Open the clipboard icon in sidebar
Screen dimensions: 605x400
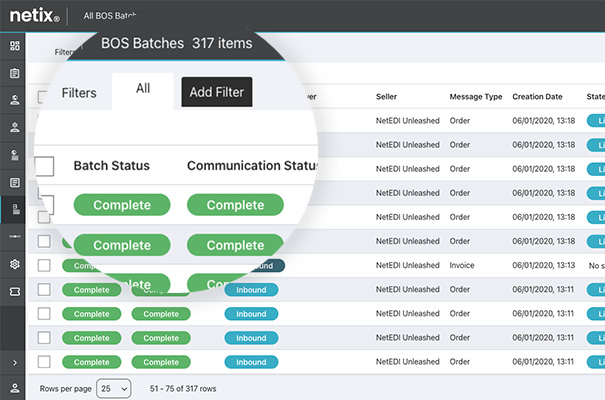(x=15, y=73)
